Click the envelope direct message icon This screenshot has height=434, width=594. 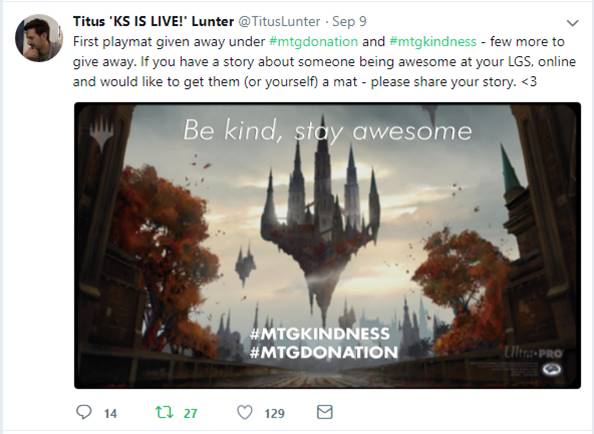[325, 412]
